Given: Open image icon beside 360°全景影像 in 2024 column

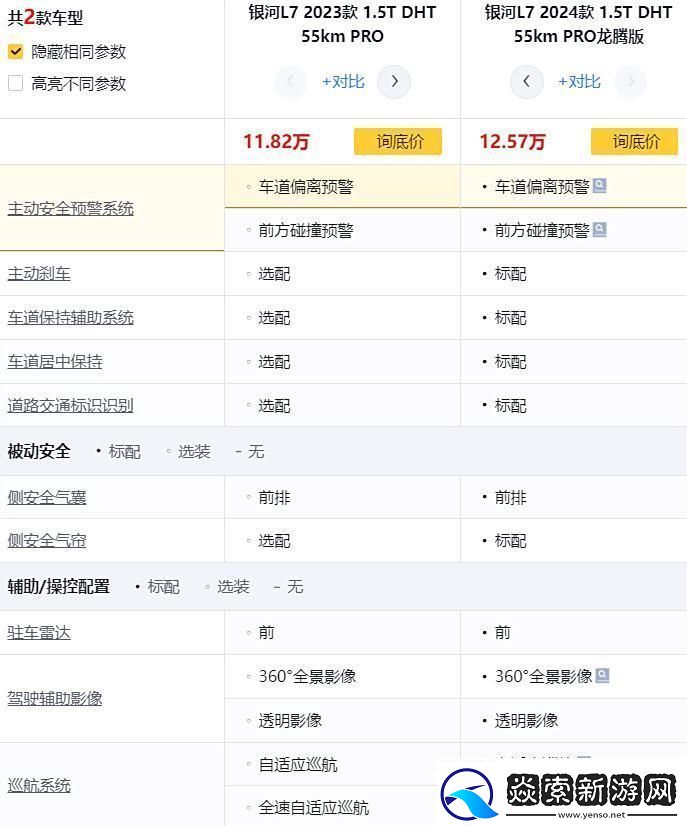Looking at the screenshot, I should (602, 676).
